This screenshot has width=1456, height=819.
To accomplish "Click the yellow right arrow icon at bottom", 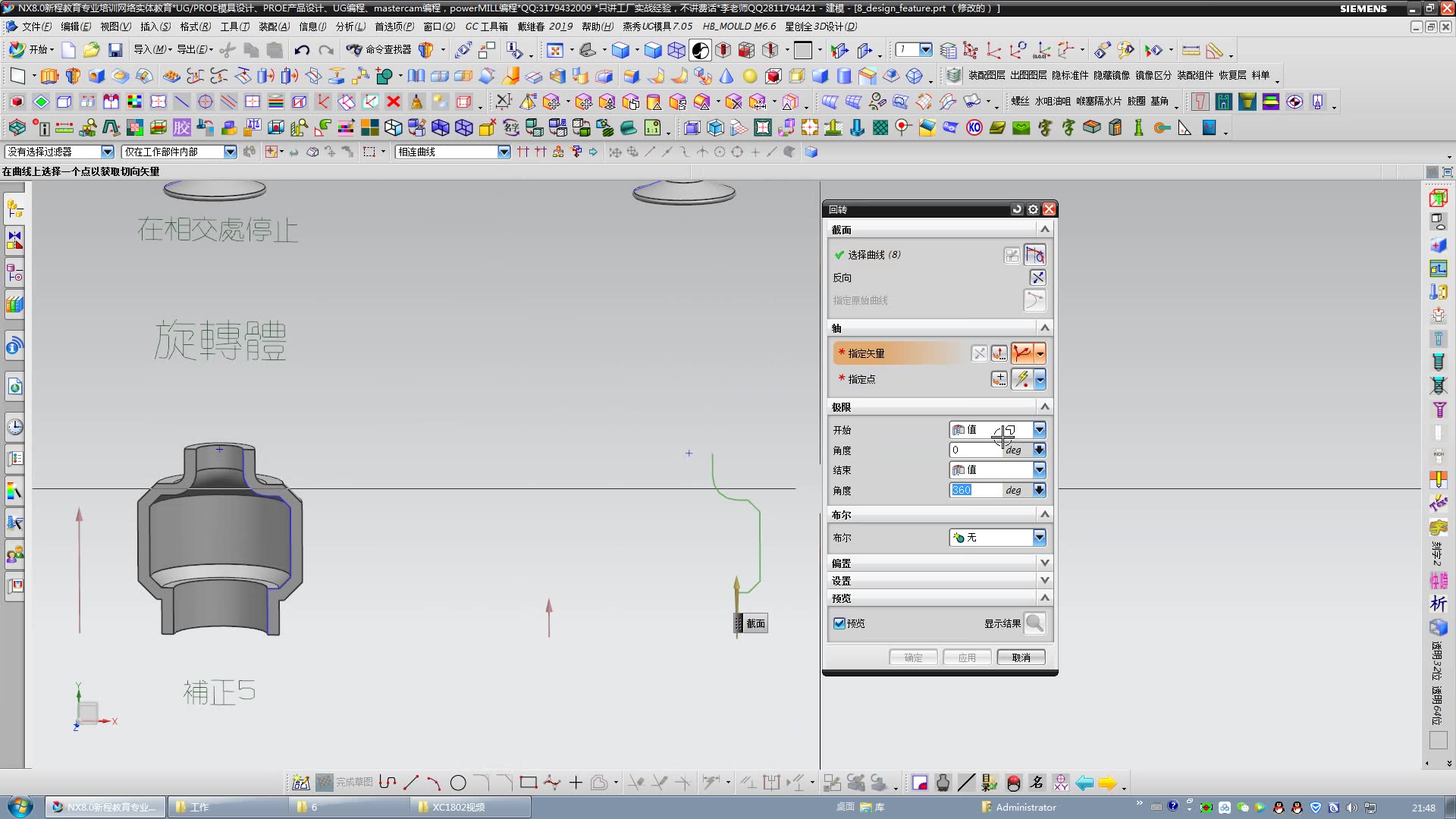I will click(x=1107, y=783).
